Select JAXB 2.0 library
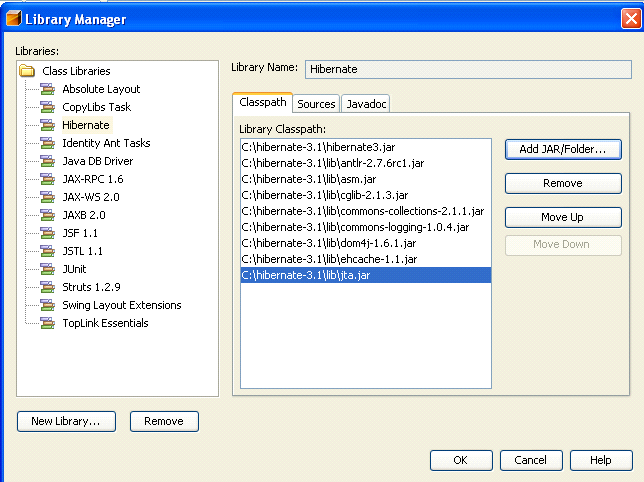Screen dimensions: 644x482 [x=84, y=215]
